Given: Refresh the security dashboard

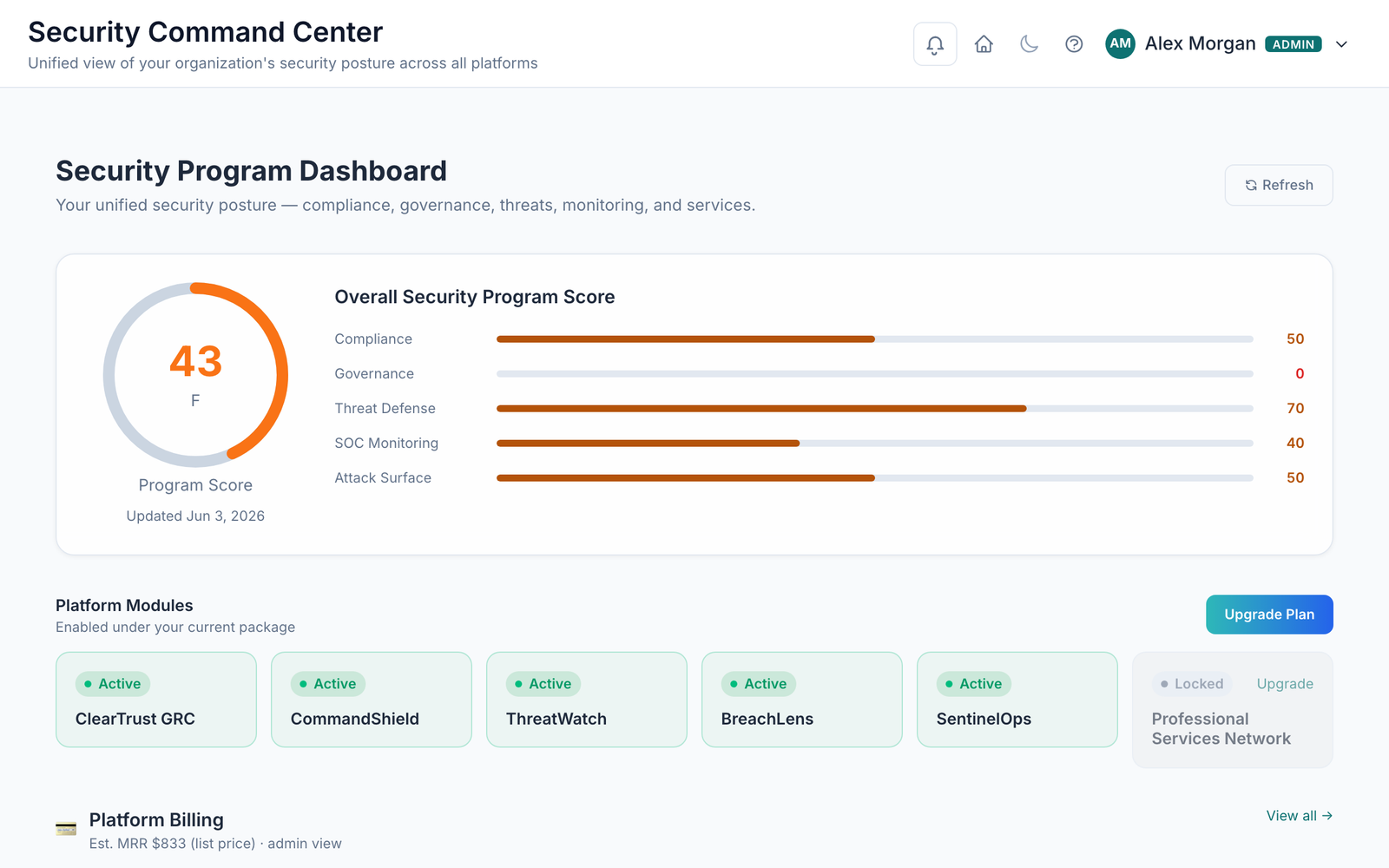Looking at the screenshot, I should pos(1279,185).
